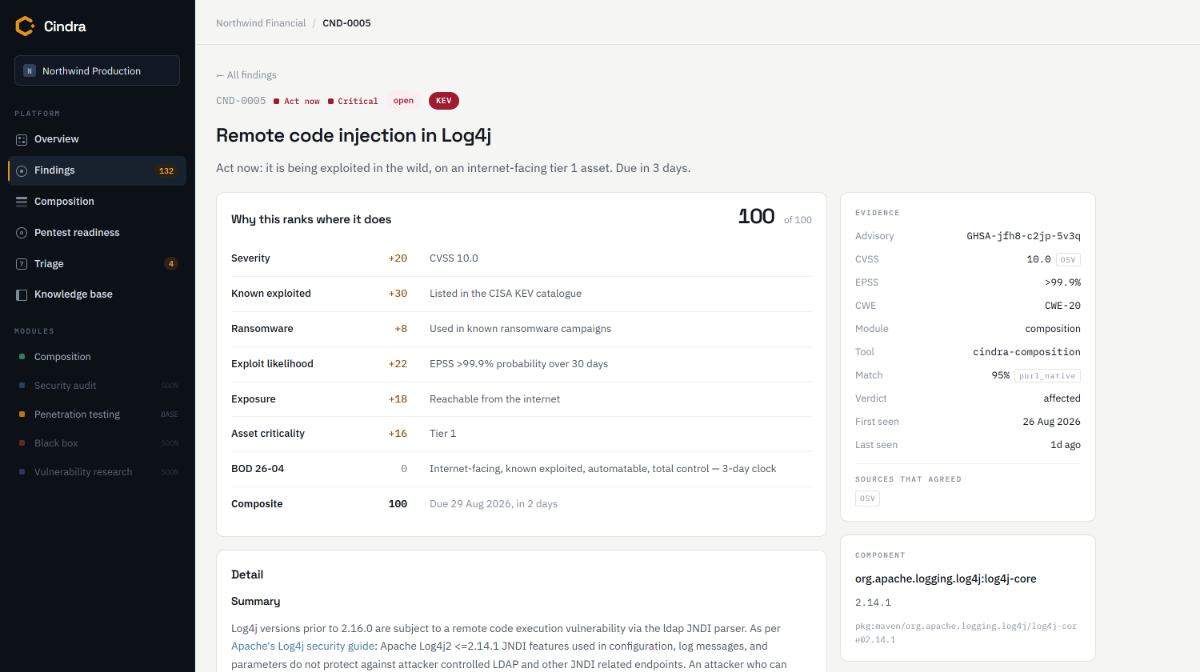
Task: Click the OSV tag next to CVSS
Action: tap(1068, 259)
